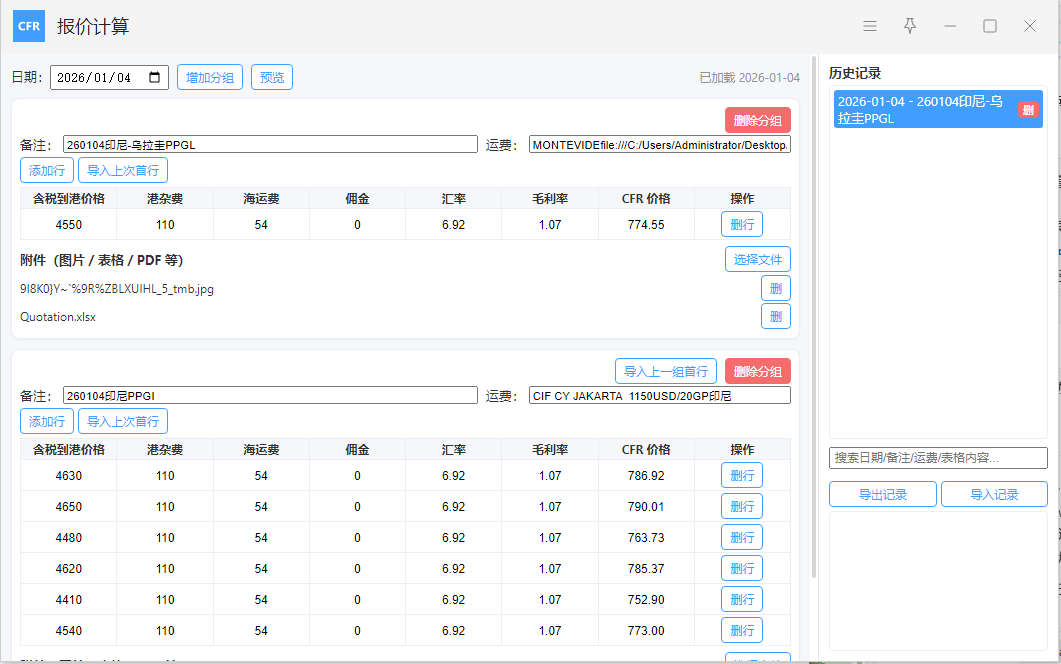The width and height of the screenshot is (1061, 664).
Task: Click 导入上一组首行 in second group
Action: 665,371
